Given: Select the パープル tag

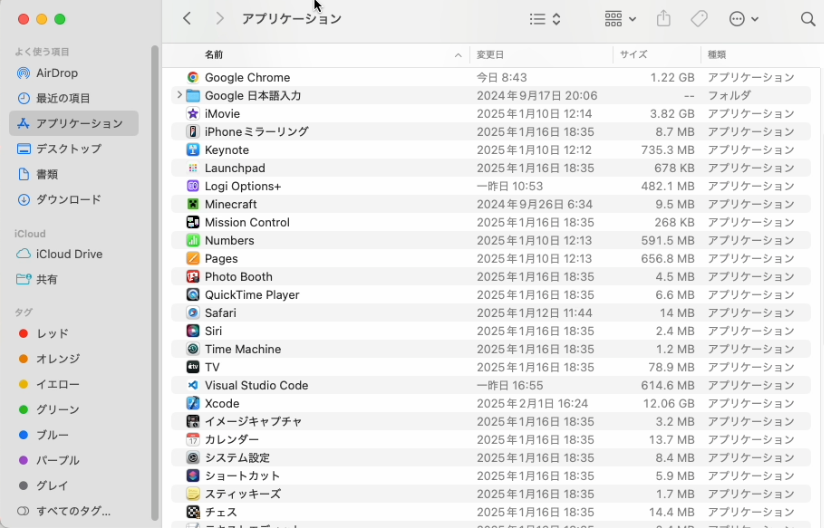Looking at the screenshot, I should point(74,460).
